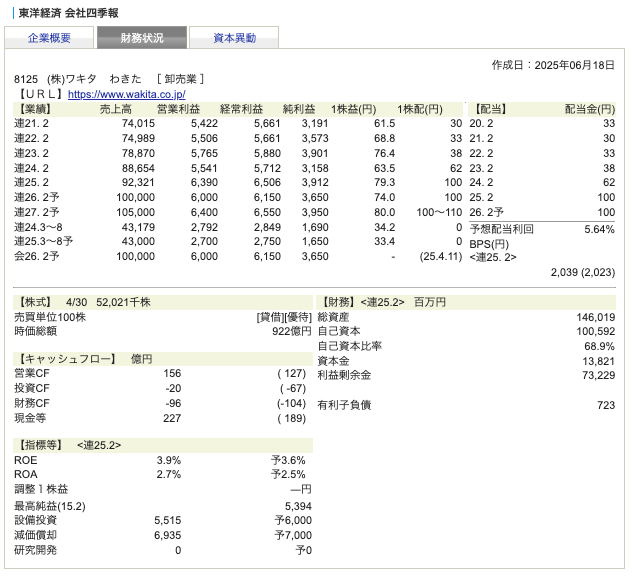Click operating profit value 6,390
This screenshot has width=632, height=576.
tap(204, 182)
